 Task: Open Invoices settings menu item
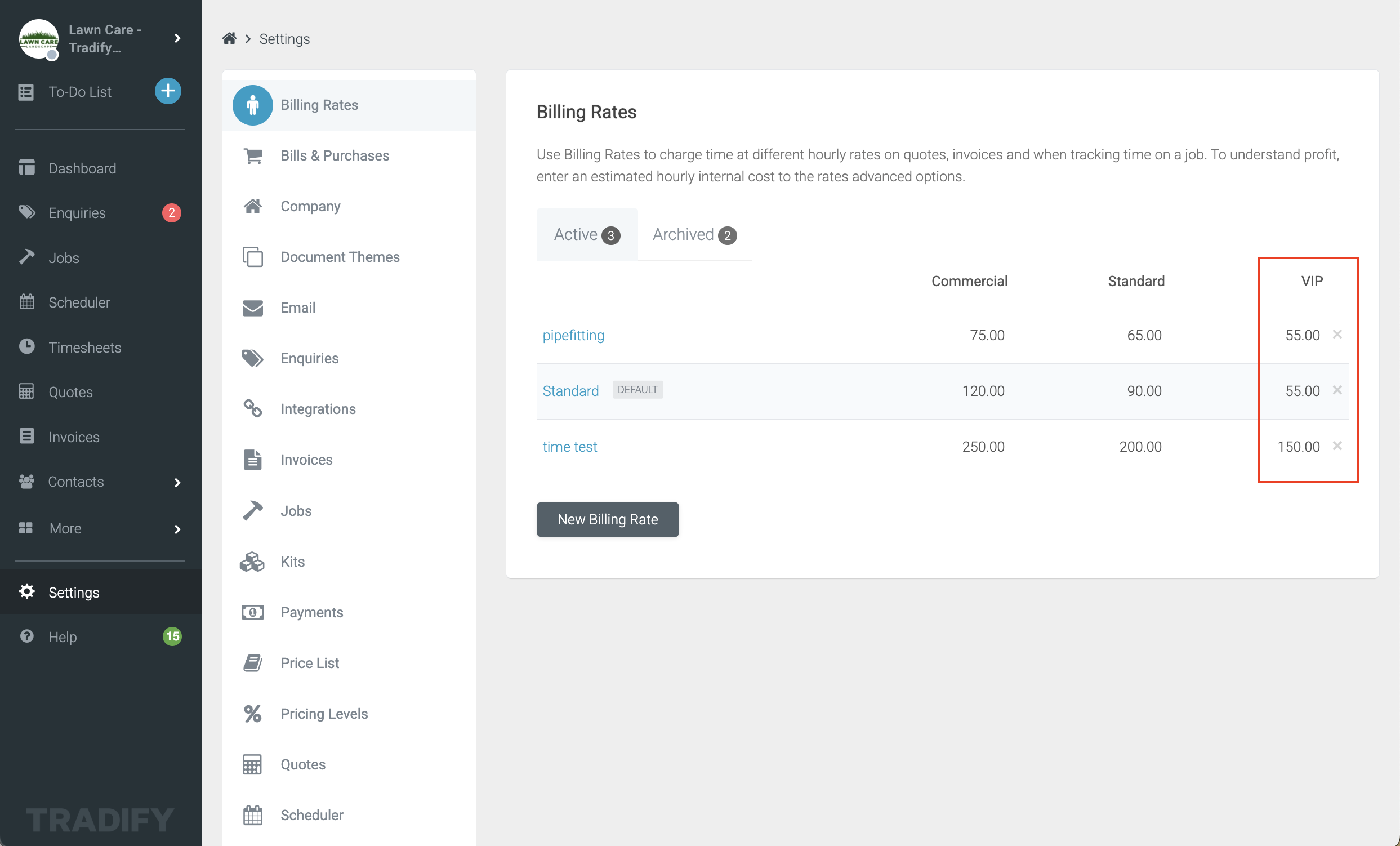(x=349, y=460)
